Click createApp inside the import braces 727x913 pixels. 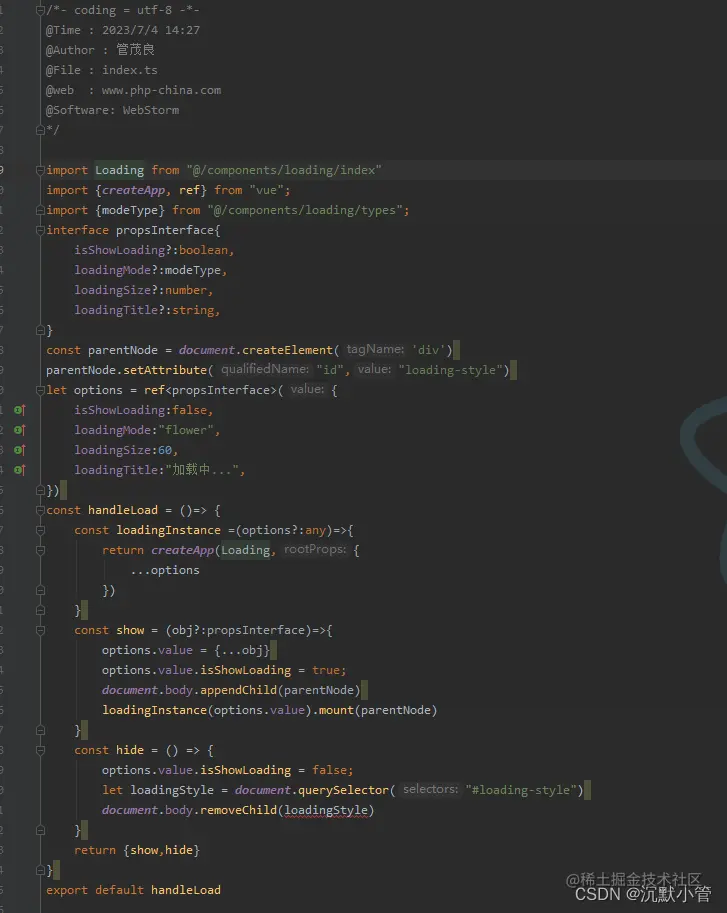click(133, 190)
